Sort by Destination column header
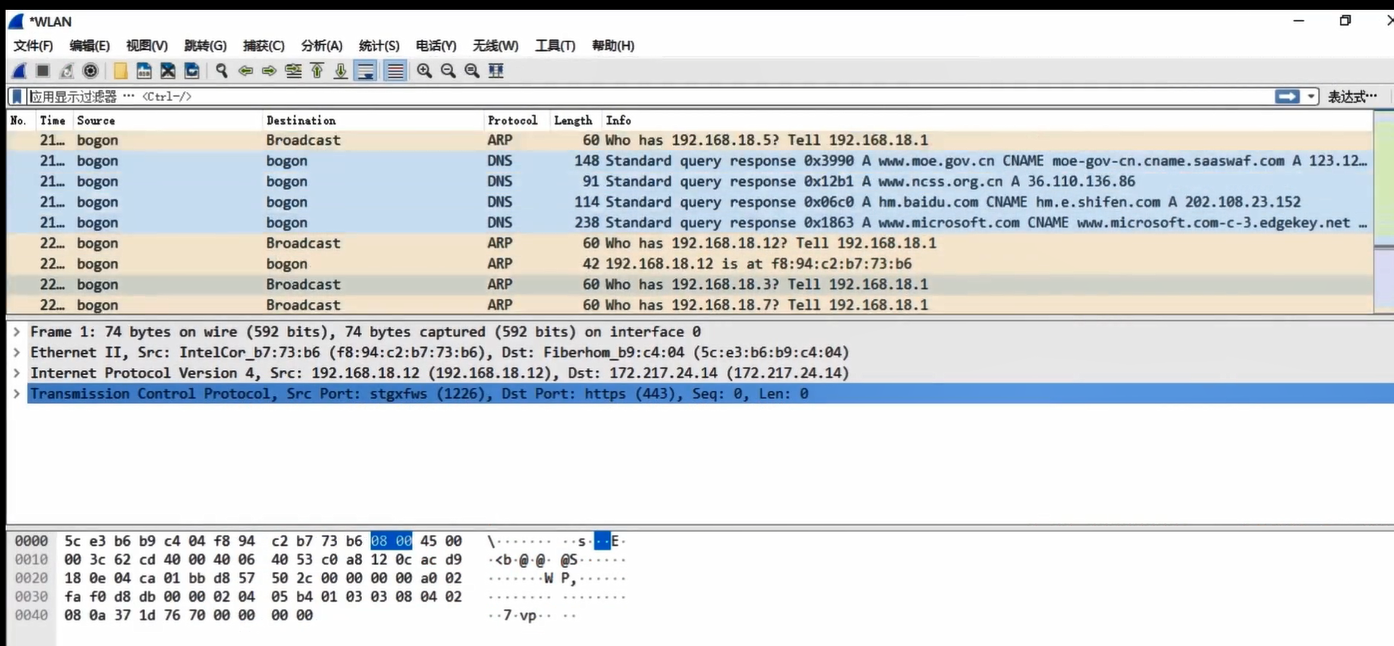 click(x=373, y=120)
